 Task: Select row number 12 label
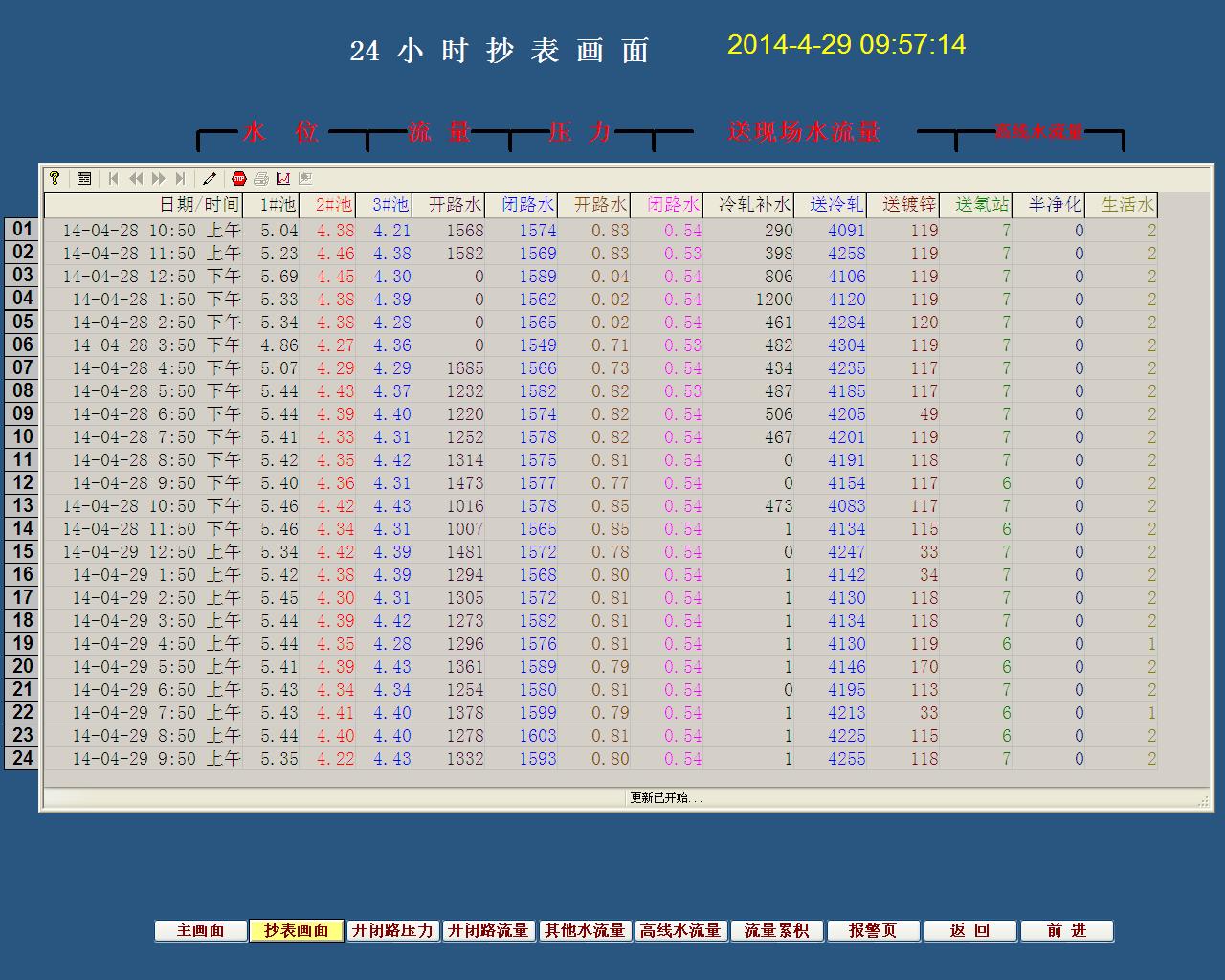coord(23,482)
